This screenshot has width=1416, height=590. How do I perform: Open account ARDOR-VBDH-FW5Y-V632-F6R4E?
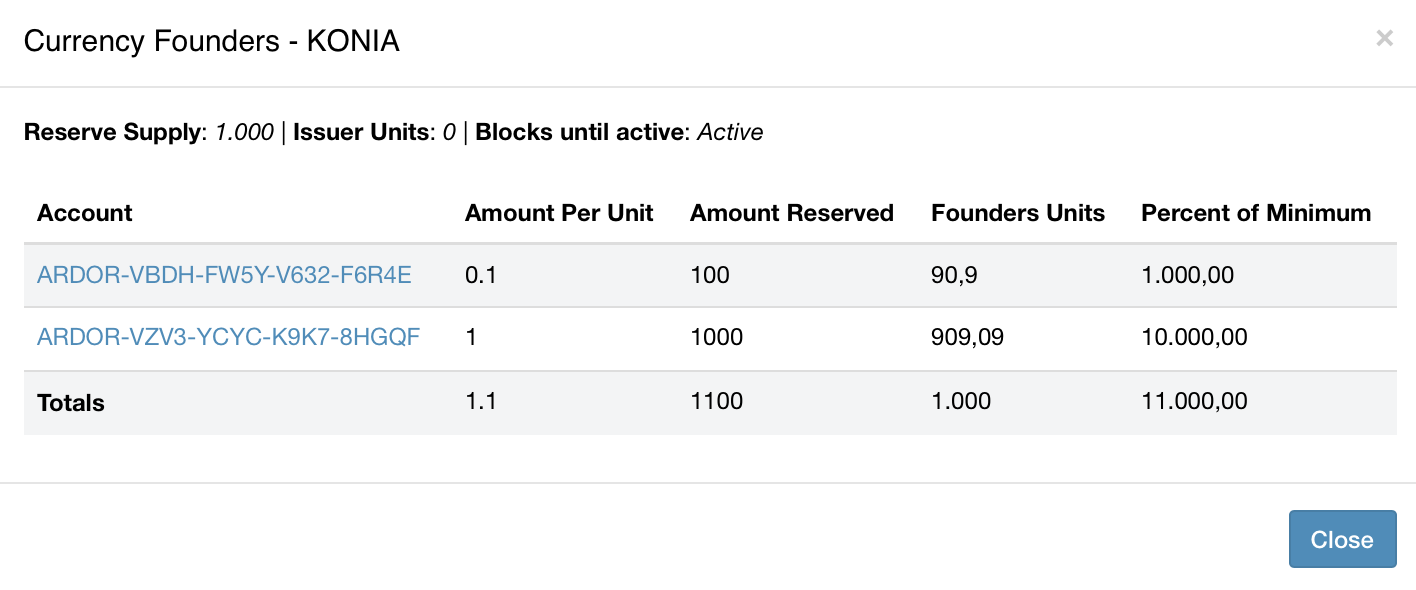[224, 275]
